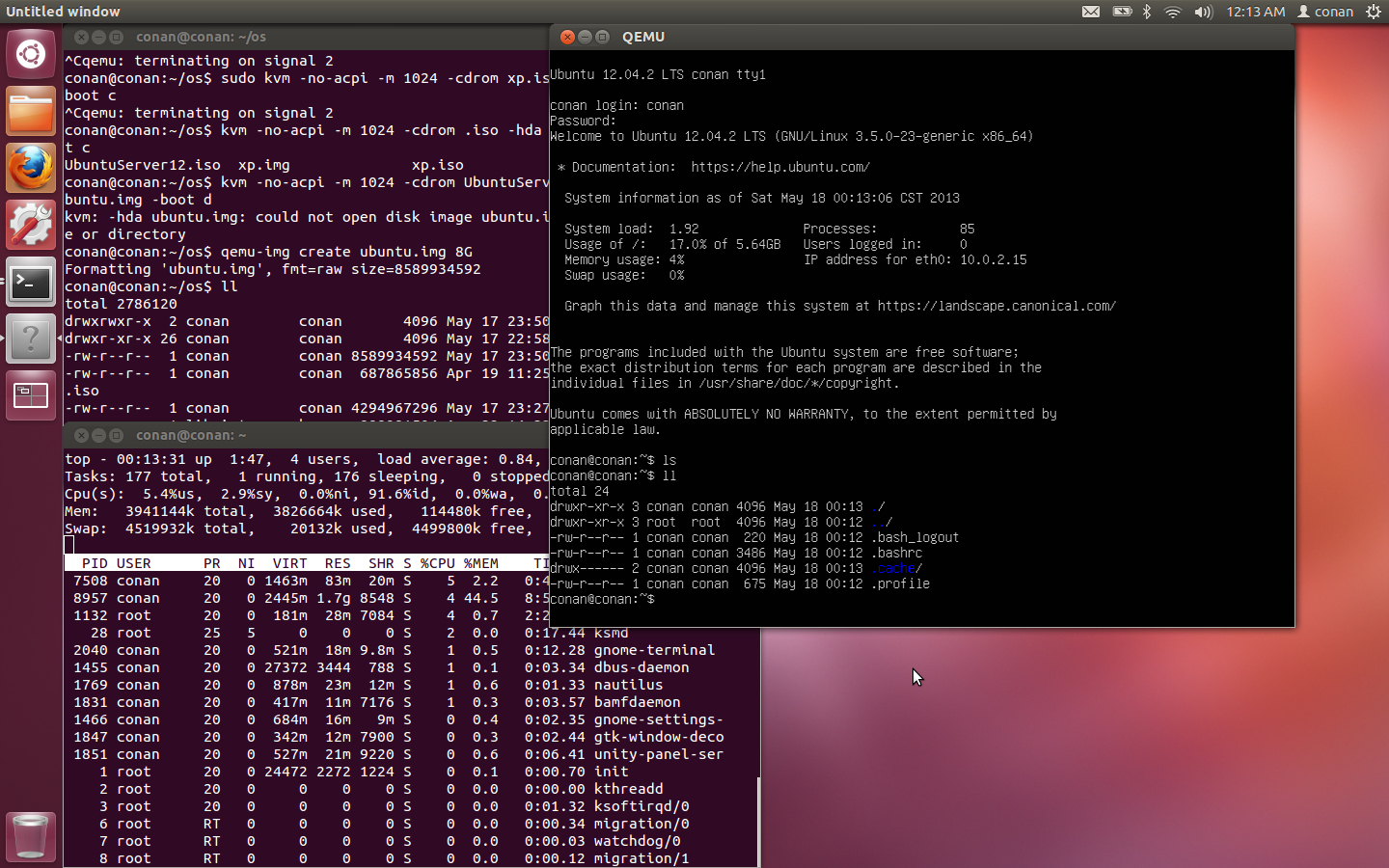Viewport: 1389px width, 868px height.
Task: Click the 'total 2786120' line in terminal
Action: pyautogui.click(x=121, y=304)
